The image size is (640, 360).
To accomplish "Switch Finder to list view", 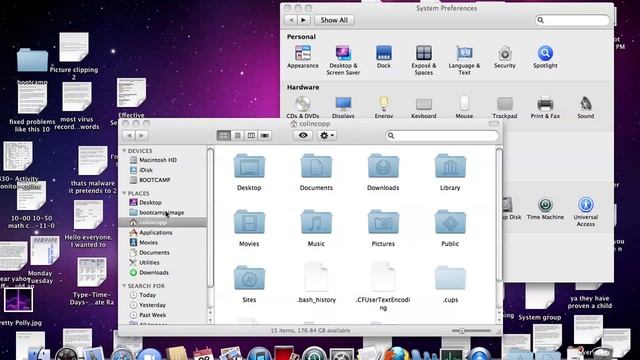I will coord(237,136).
